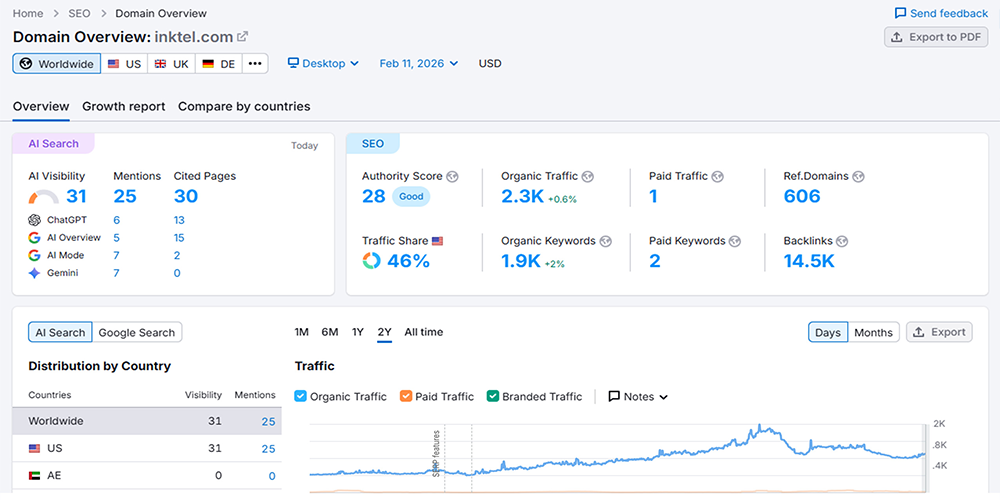1000x500 pixels.
Task: Select the 1Y time range
Action: pyautogui.click(x=357, y=332)
